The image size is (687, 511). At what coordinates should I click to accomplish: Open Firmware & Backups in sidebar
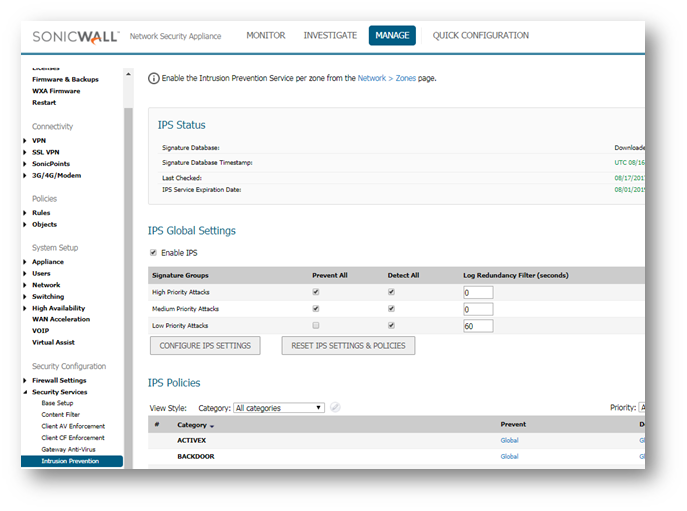coord(65,79)
